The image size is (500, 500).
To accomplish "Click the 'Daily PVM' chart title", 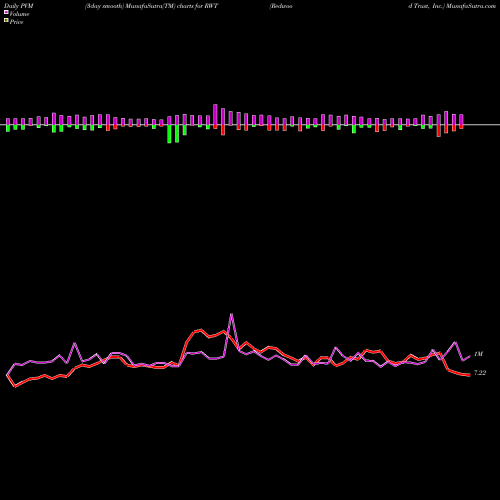I will coord(19,6).
